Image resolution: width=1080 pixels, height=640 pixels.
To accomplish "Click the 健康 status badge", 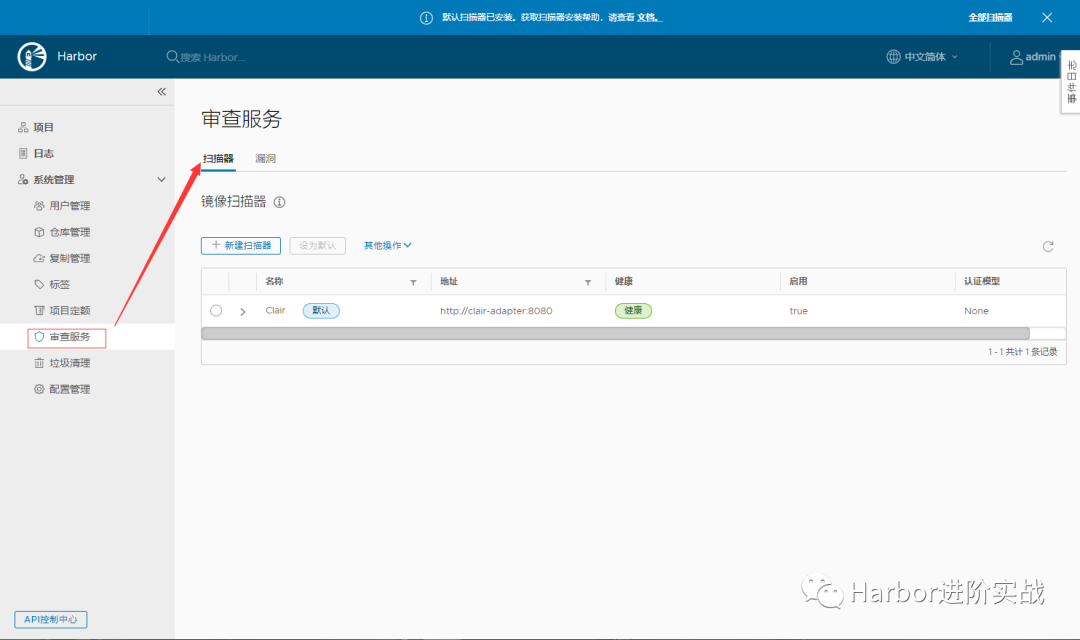I will tap(633, 311).
